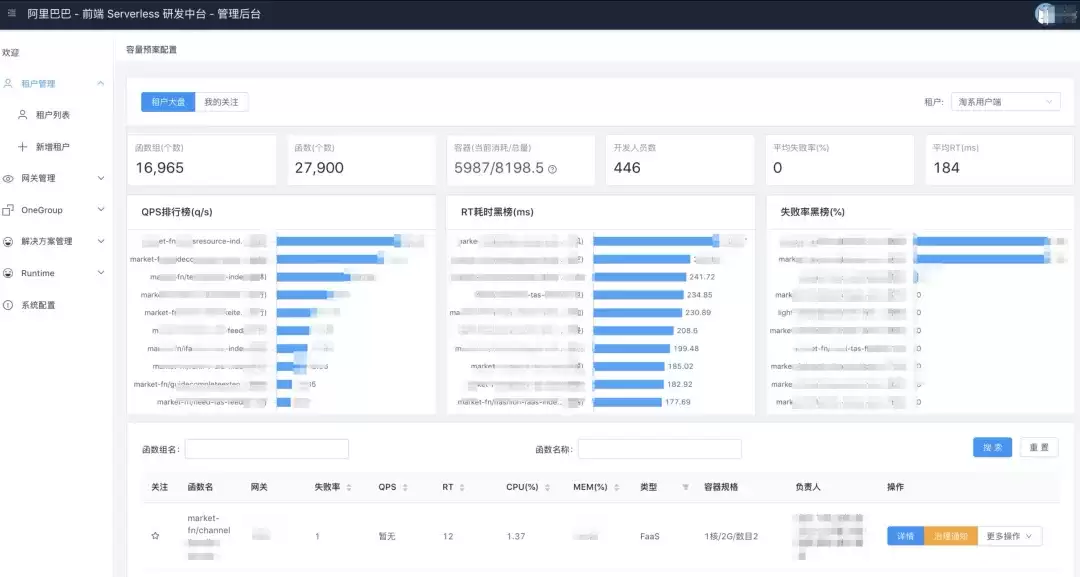
Task: Select the 租户大盘 view
Action: (168, 102)
